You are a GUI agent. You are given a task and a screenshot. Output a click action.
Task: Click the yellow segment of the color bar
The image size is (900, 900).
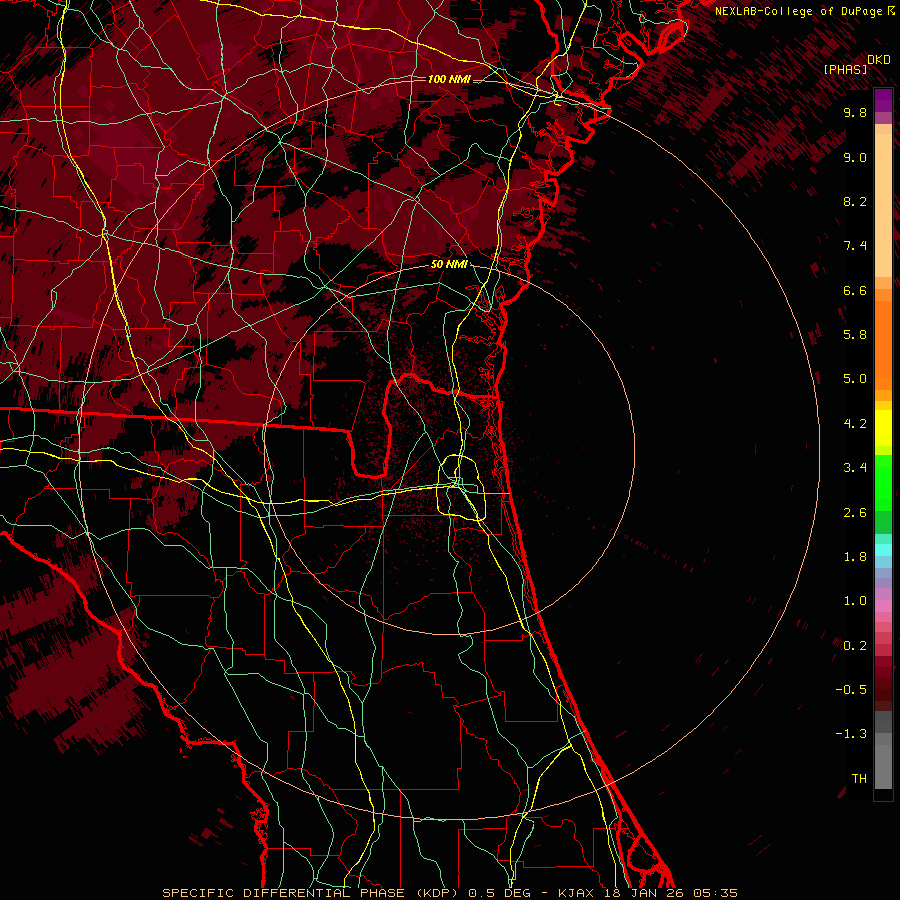tap(883, 428)
